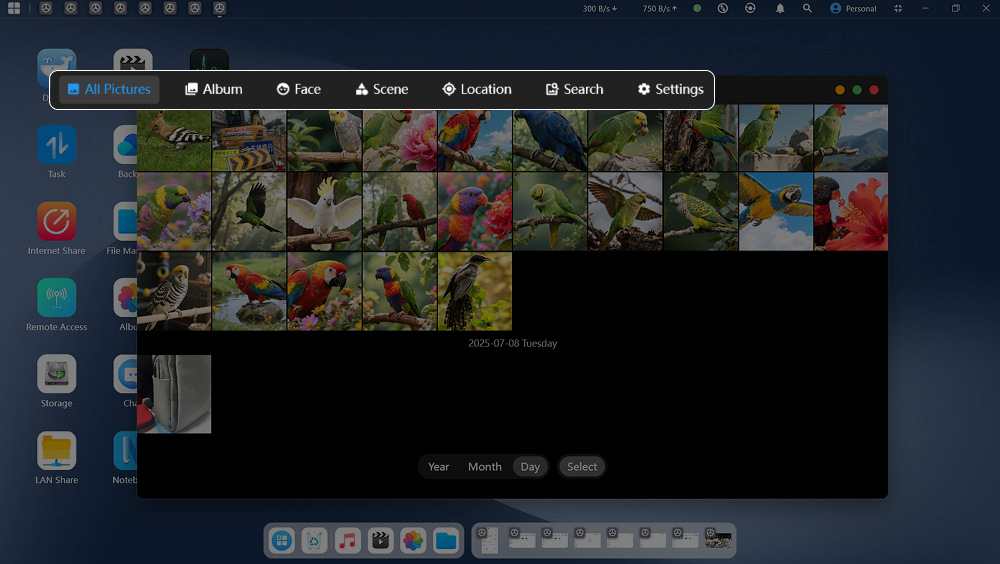Open the Settings tab in the photo app
The image size is (1000, 564).
click(670, 89)
